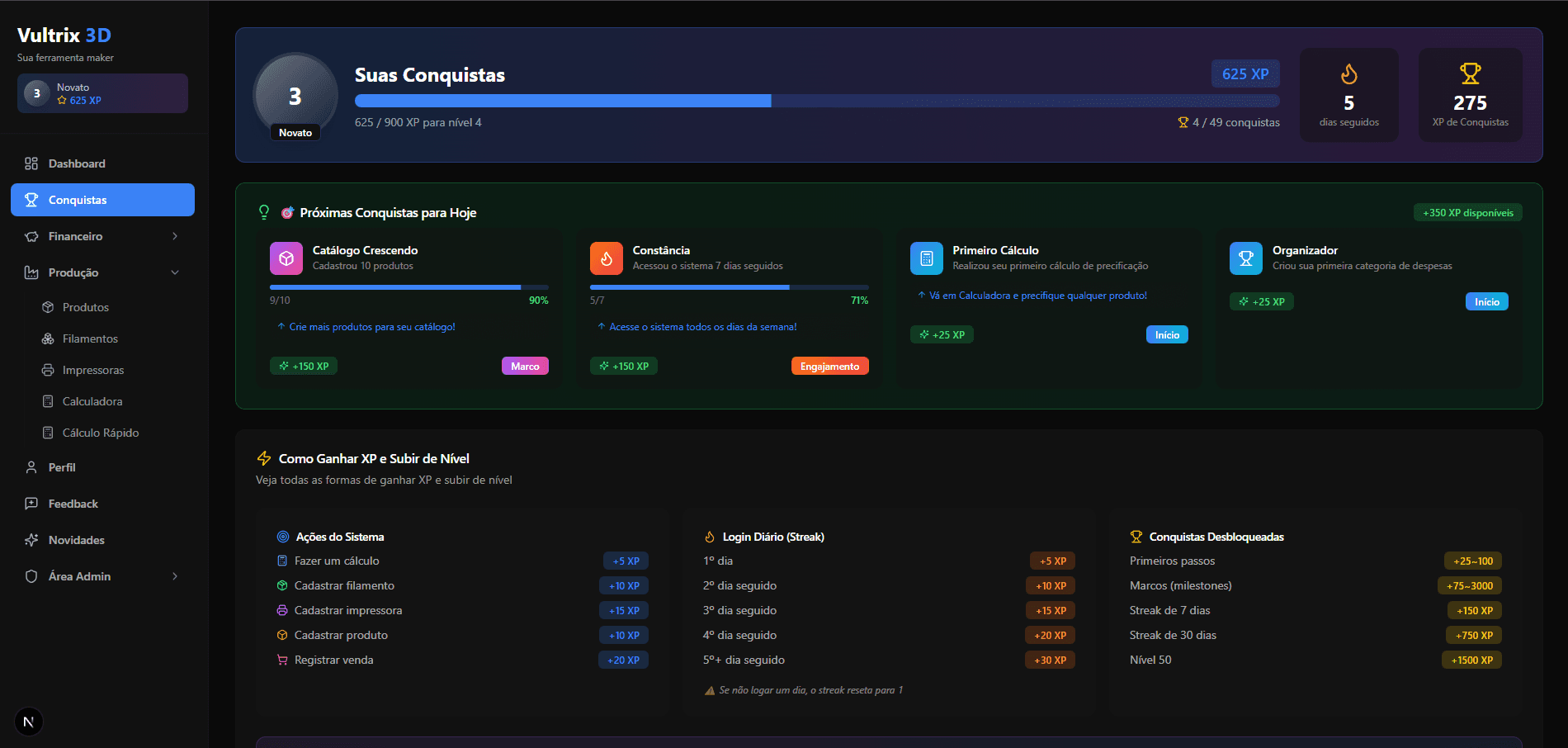Click the Primeiro Cálculo calculator icon

926,258
